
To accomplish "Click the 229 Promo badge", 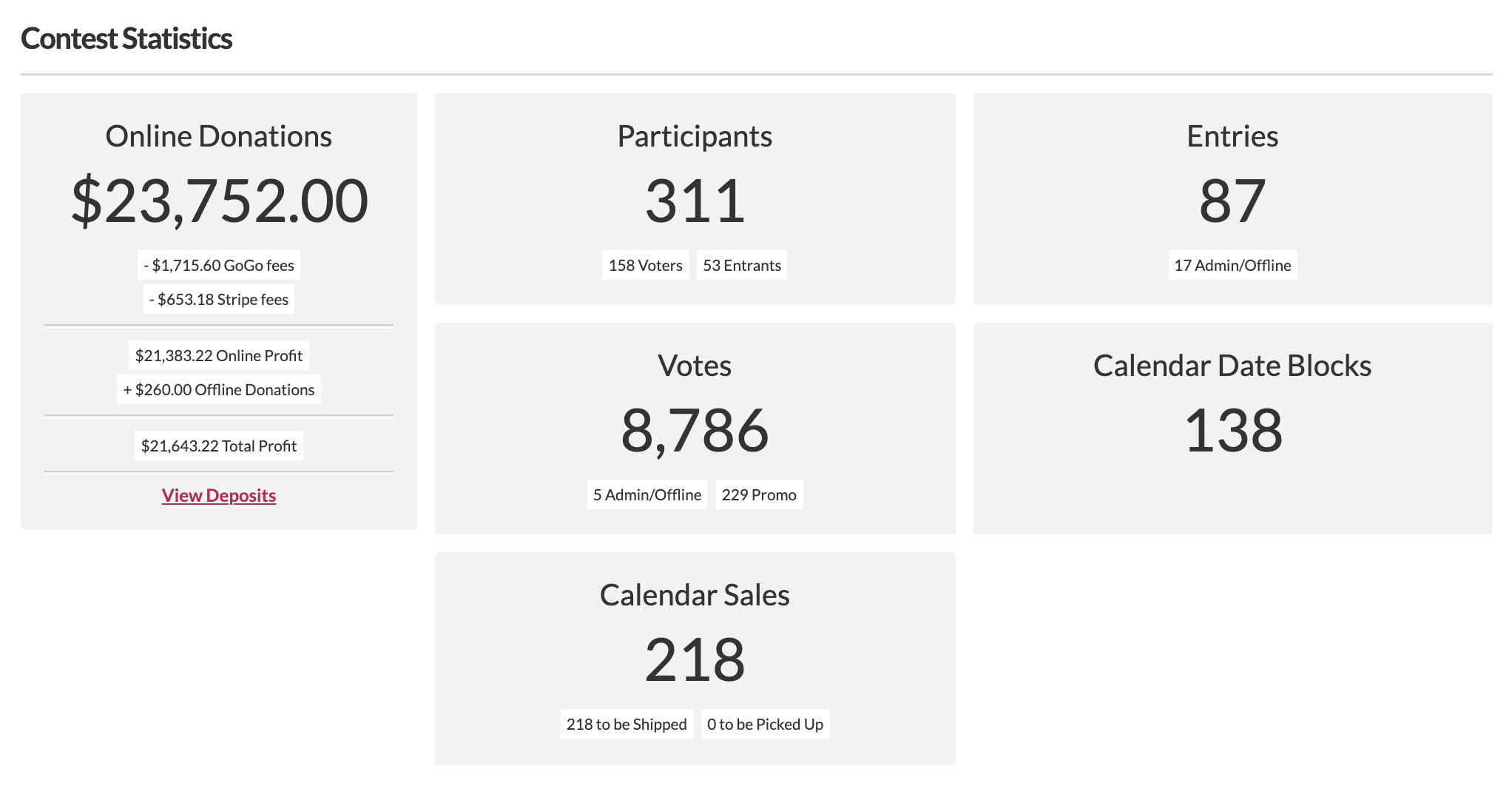I will (759, 494).
